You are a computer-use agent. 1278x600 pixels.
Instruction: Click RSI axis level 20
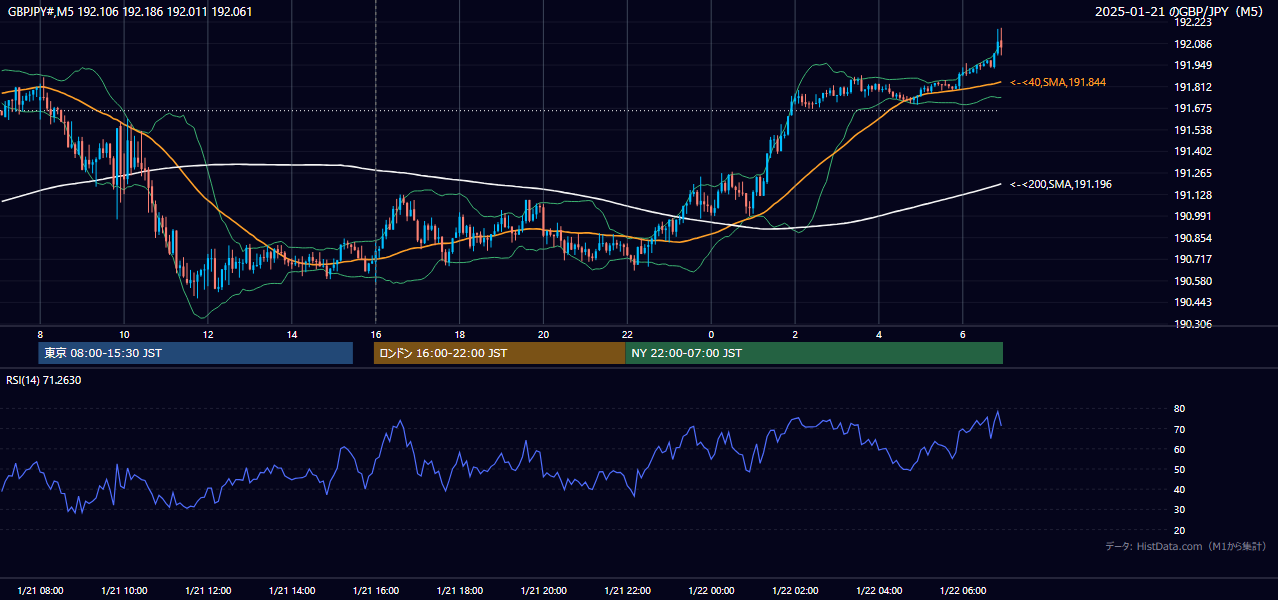pyautogui.click(x=1180, y=530)
